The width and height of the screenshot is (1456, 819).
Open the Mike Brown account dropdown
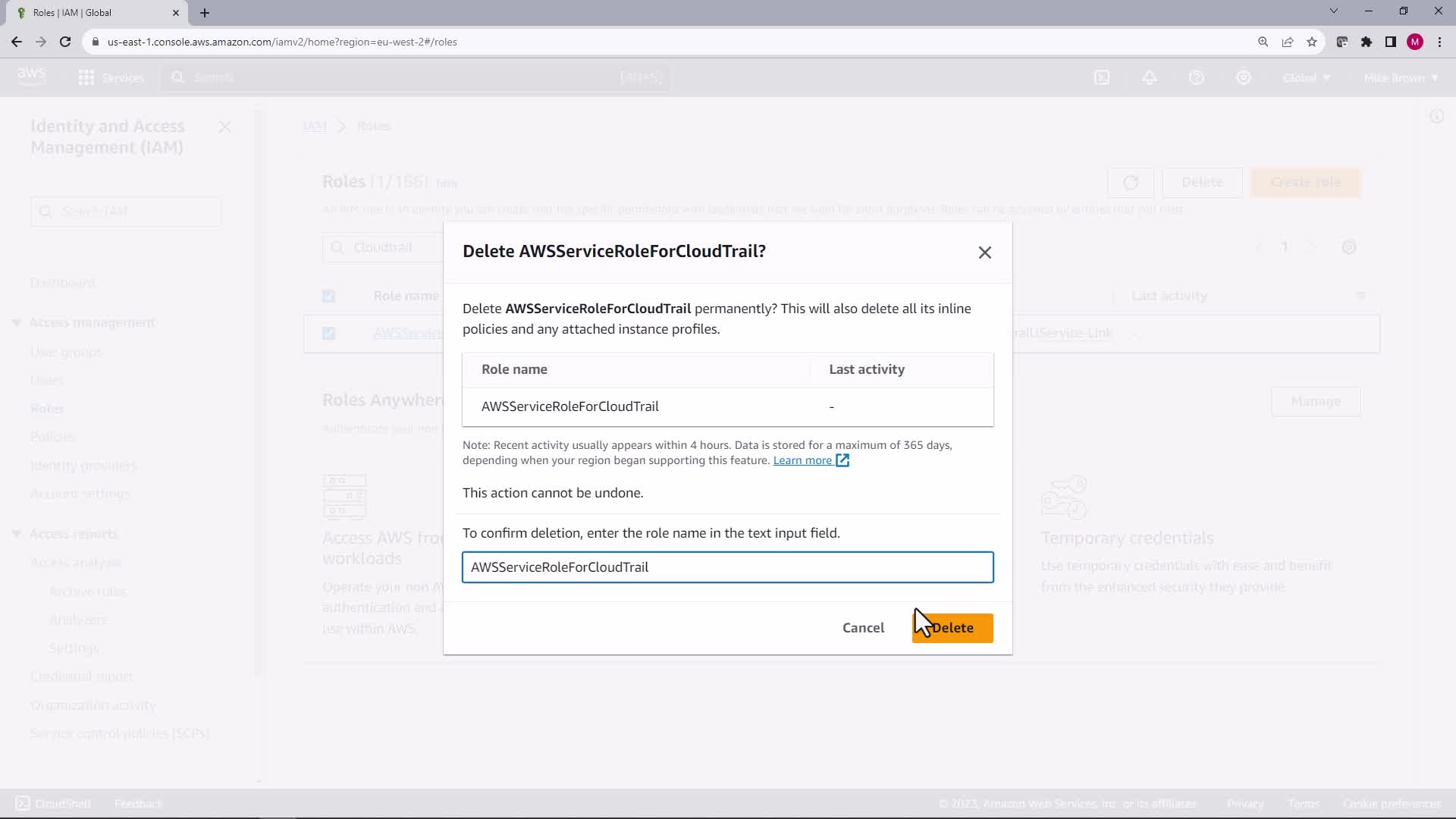tap(1400, 77)
